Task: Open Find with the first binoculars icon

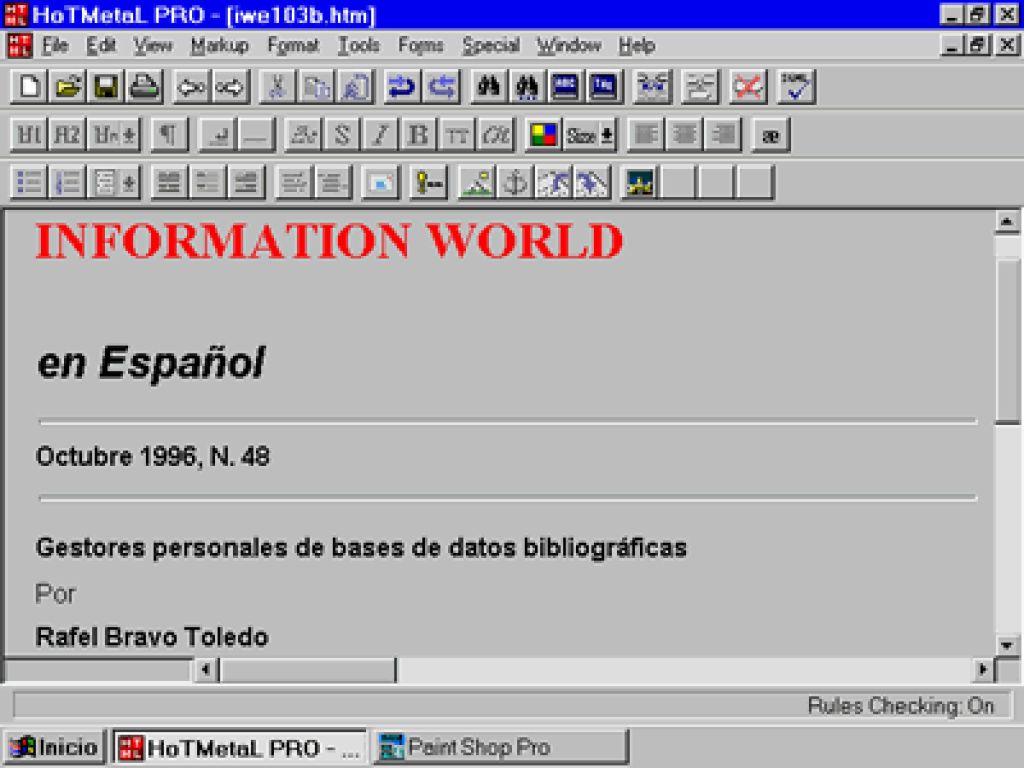Action: pos(488,87)
